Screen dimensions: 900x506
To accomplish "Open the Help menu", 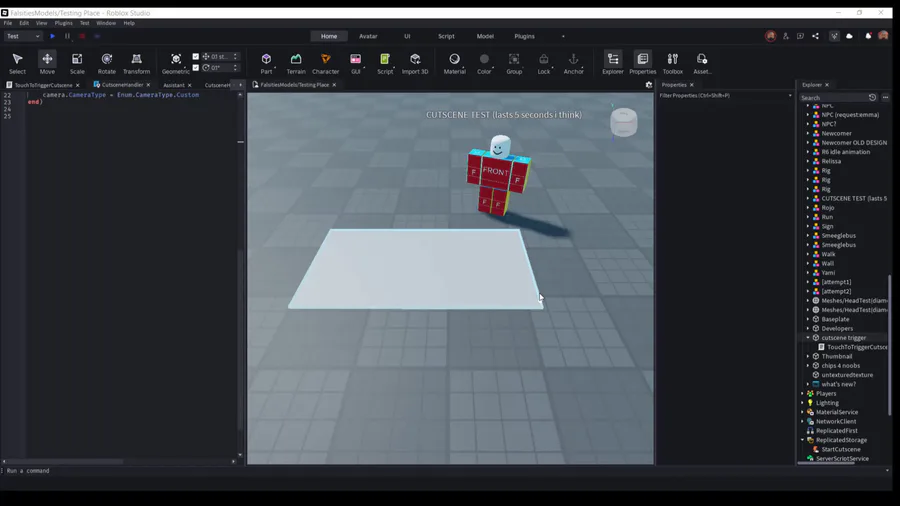I will click(x=129, y=23).
